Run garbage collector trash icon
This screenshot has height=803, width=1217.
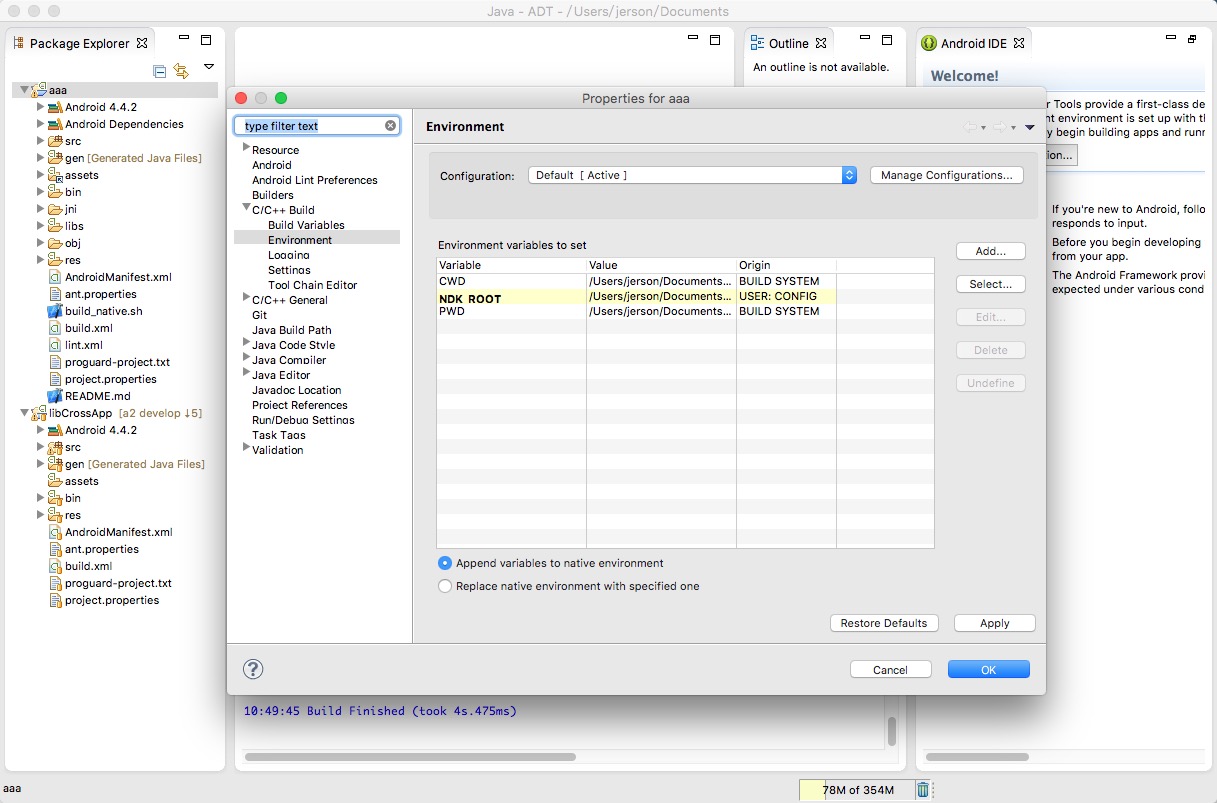click(923, 790)
